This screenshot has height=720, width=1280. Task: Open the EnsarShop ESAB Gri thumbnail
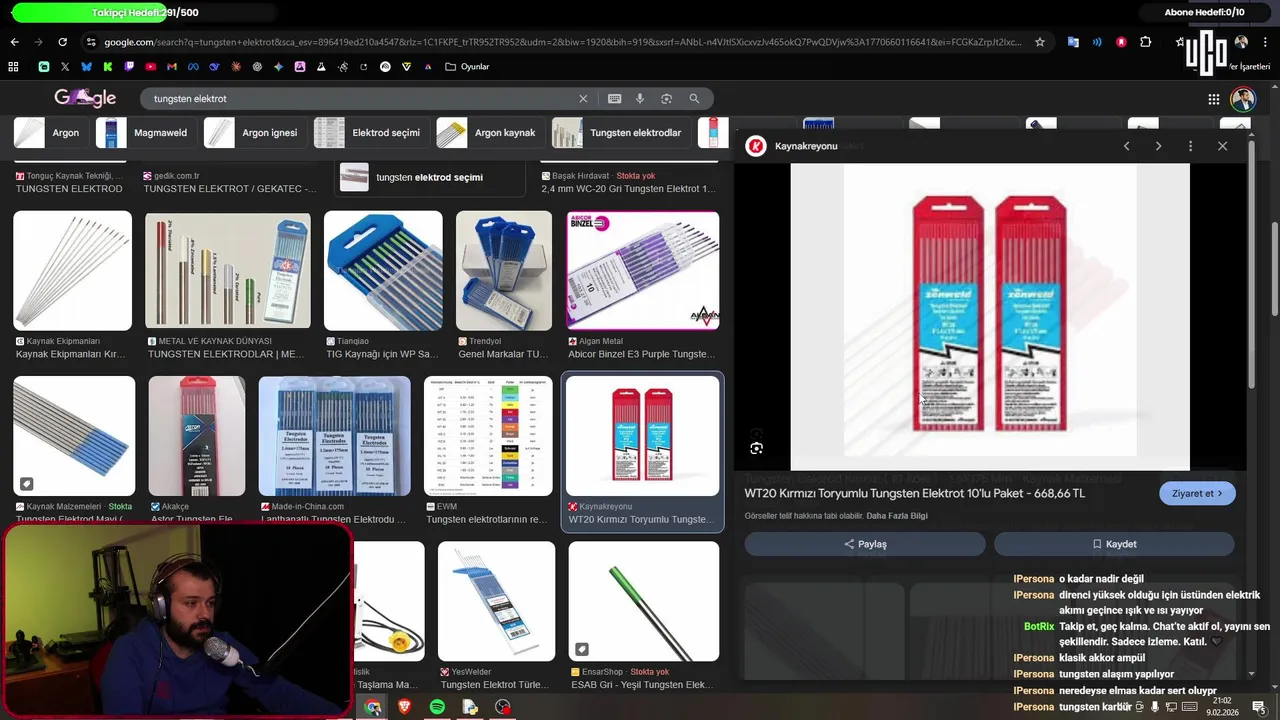click(644, 601)
